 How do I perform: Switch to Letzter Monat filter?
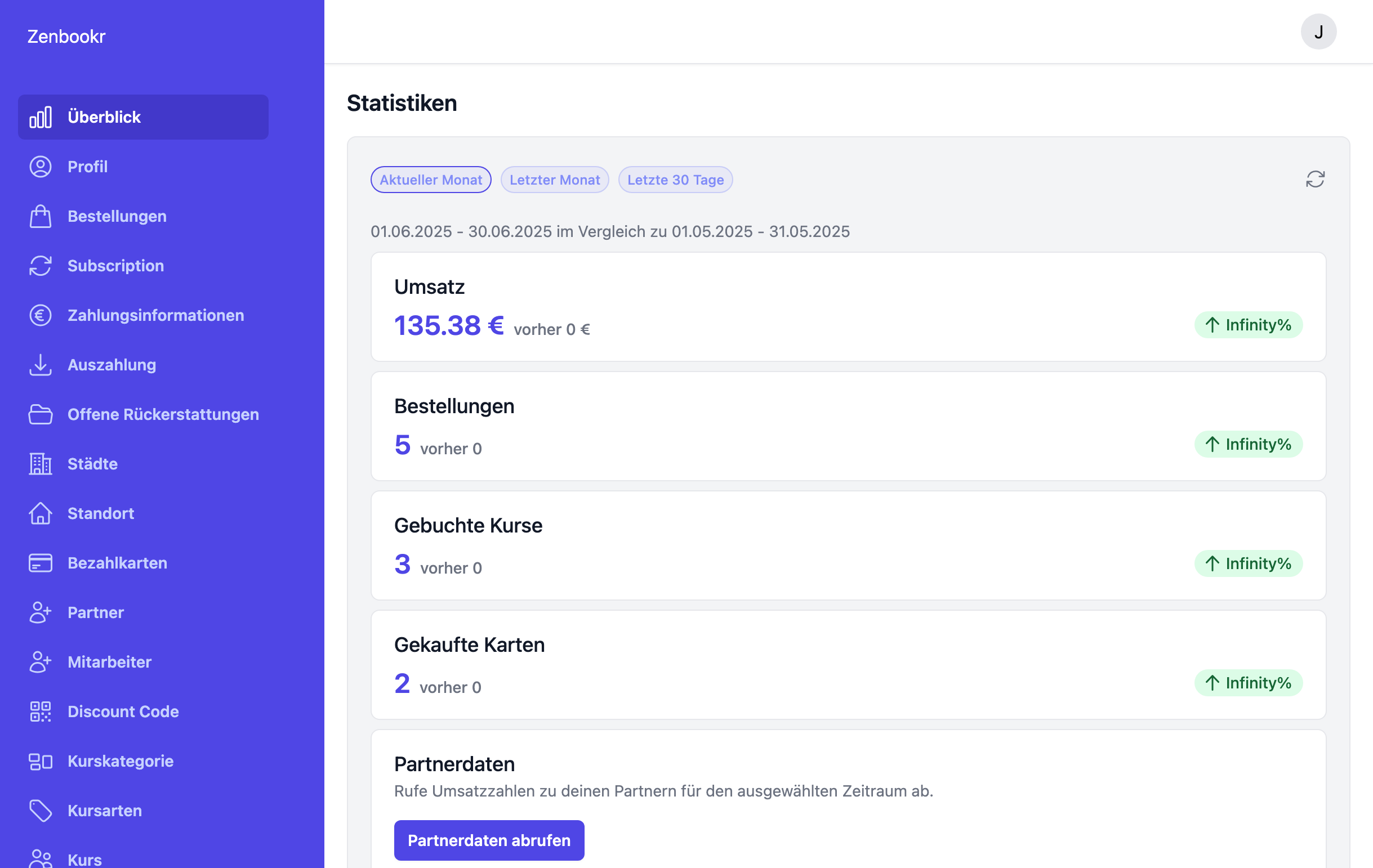coord(555,180)
